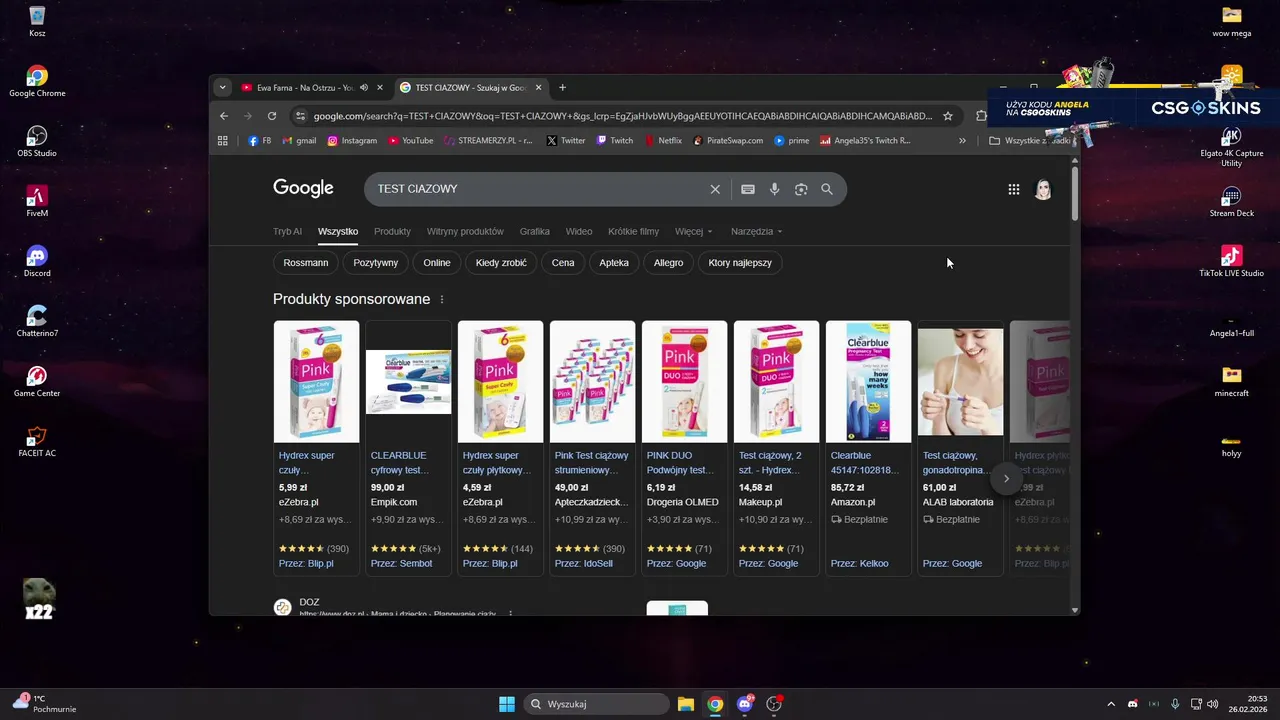Open Discord from the taskbar
Viewport: 1280px width, 720px height.
tap(745, 704)
